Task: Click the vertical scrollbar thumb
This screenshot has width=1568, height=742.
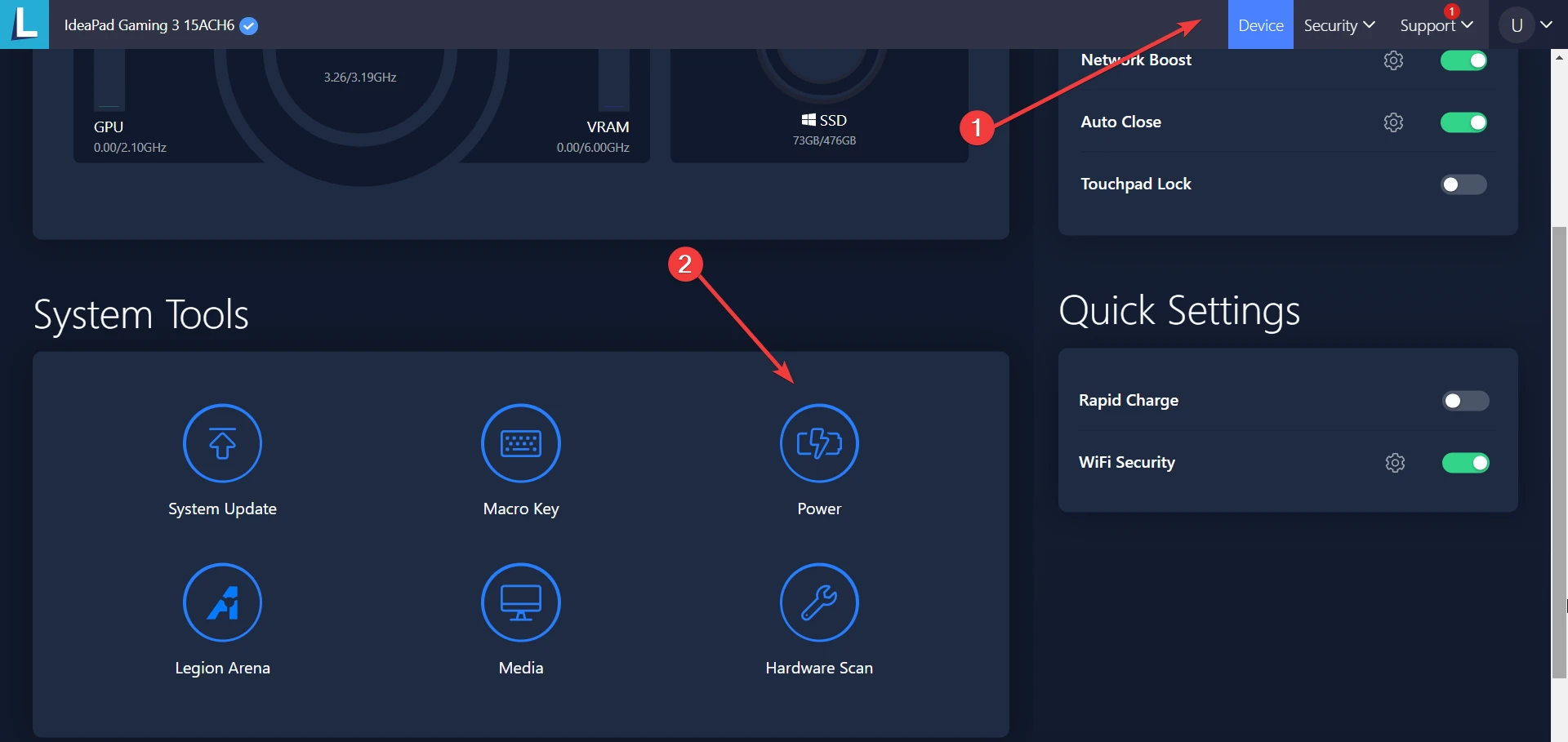Action: 1559,452
